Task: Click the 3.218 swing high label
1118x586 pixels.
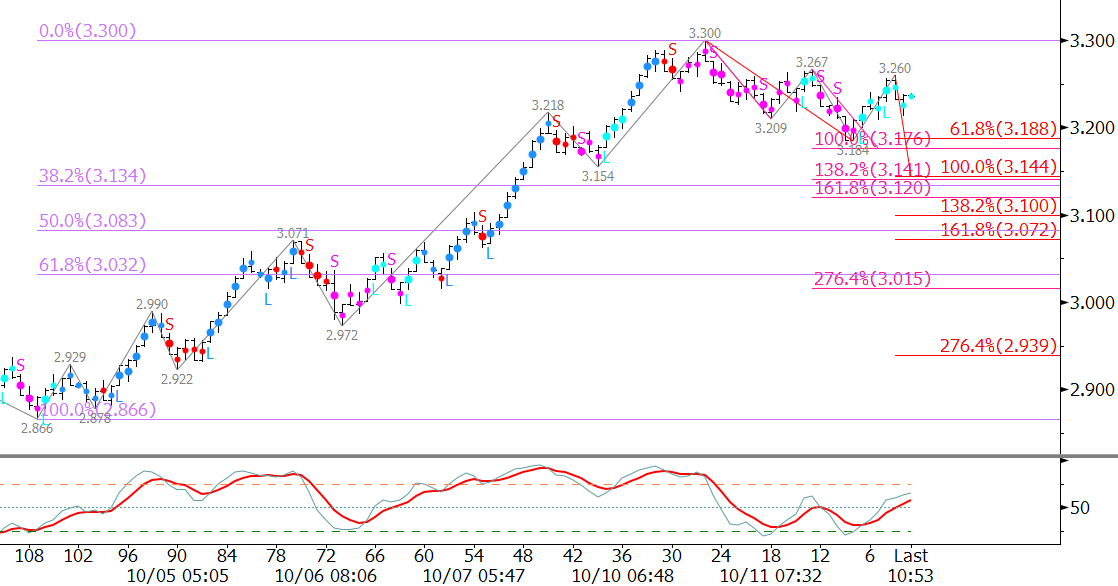Action: tap(547, 105)
